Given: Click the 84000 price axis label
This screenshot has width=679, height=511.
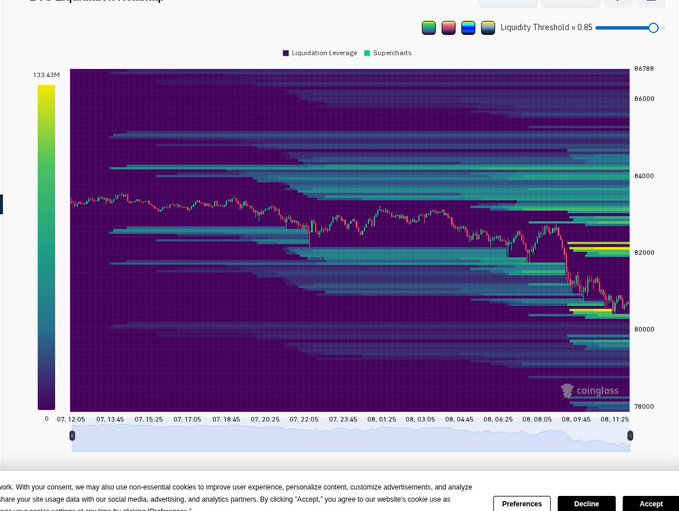Looking at the screenshot, I should point(644,176).
